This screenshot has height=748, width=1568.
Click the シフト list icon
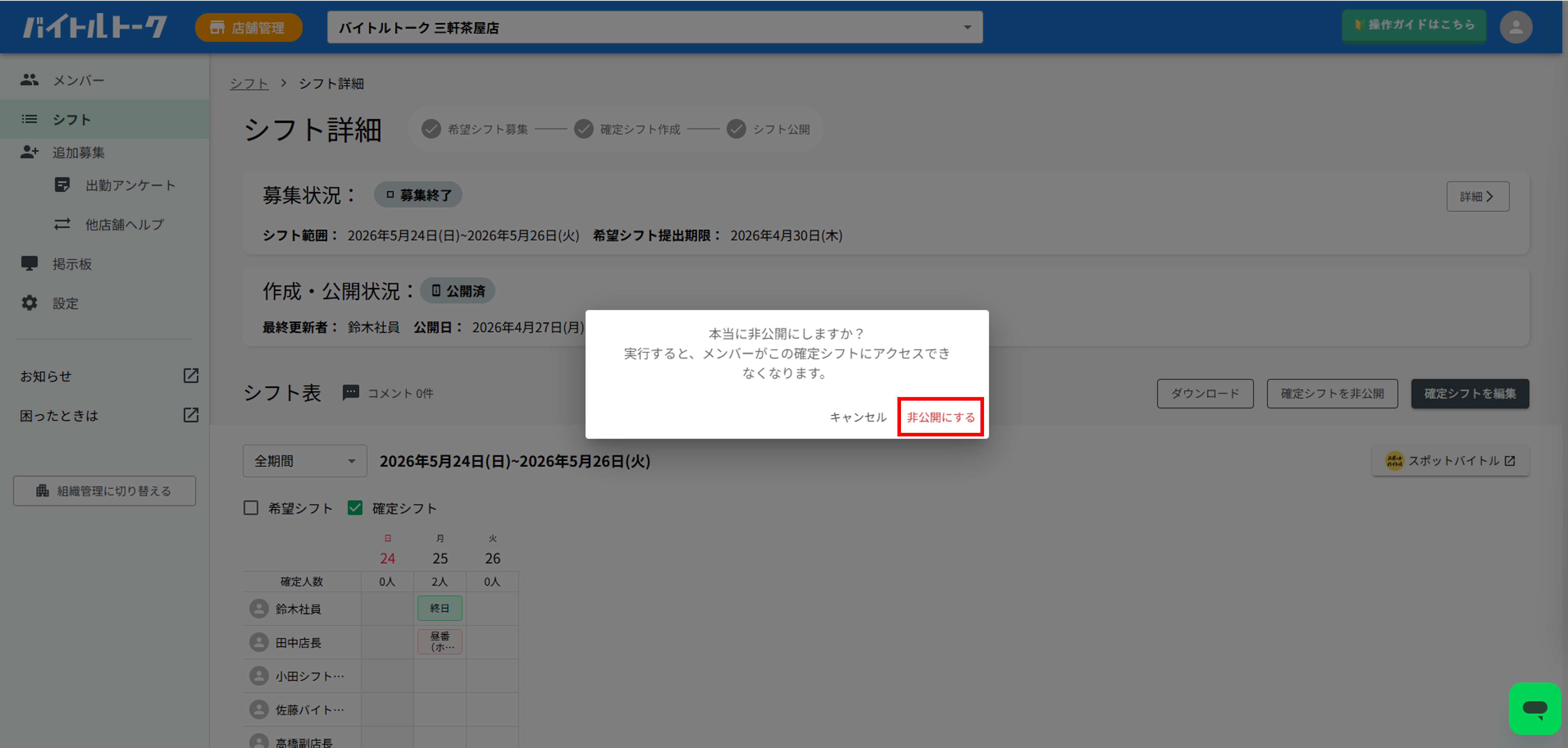[x=29, y=119]
